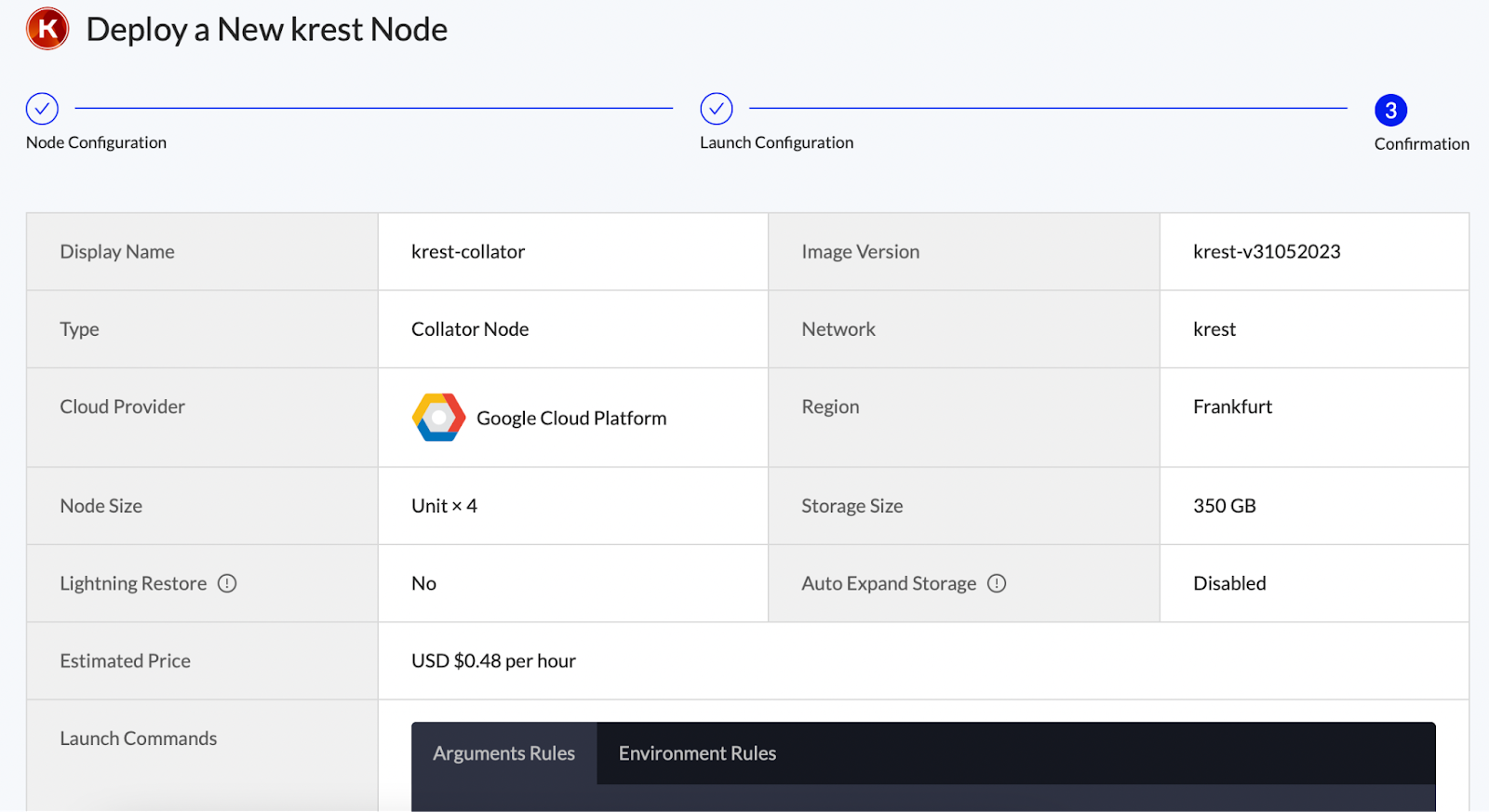The image size is (1489, 812).
Task: Click the Confirmation step 3 circle
Action: coord(1390,111)
